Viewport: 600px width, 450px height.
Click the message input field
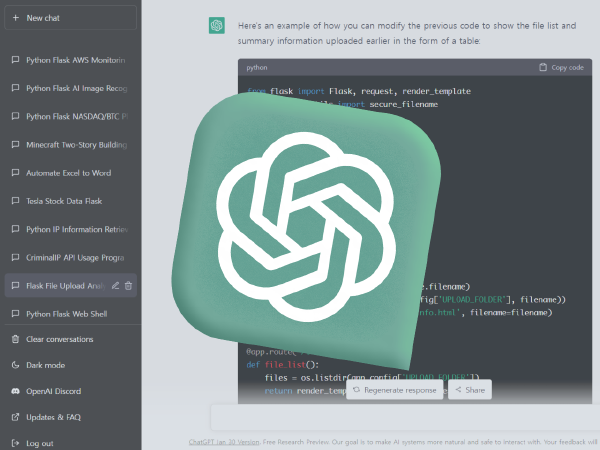click(405, 417)
